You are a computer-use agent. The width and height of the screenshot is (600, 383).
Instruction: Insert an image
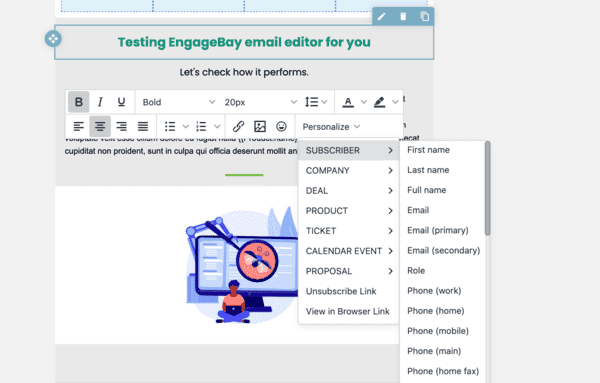pyautogui.click(x=260, y=127)
